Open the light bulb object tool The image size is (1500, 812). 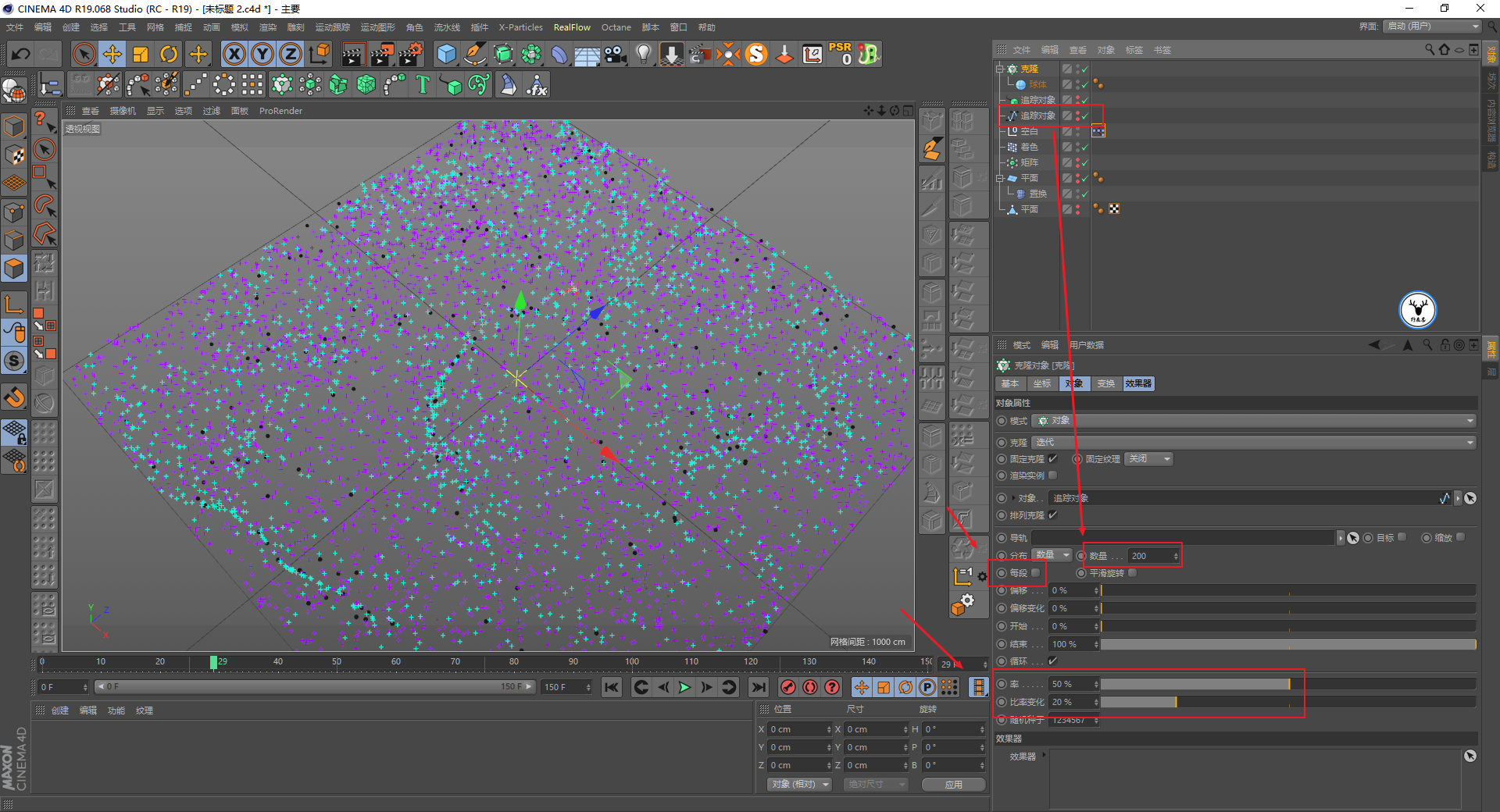click(644, 54)
